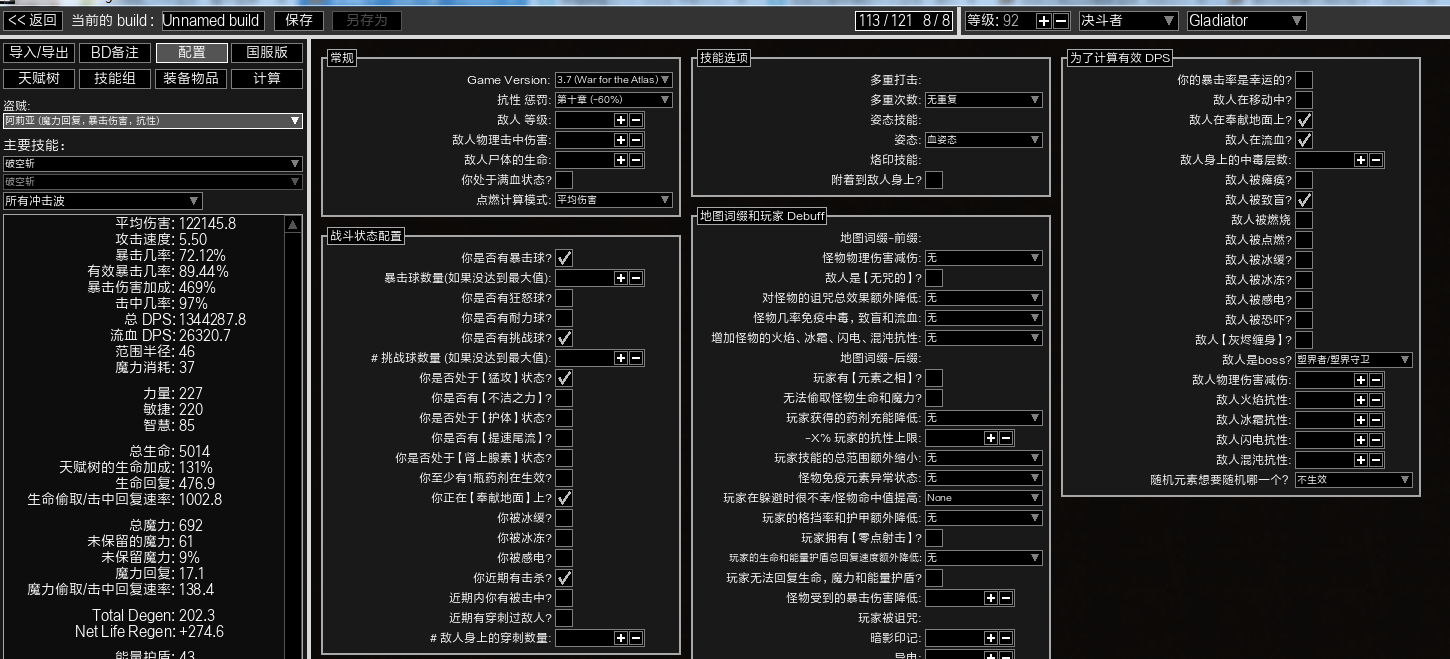Click the 保存 save button
Viewport: 1450px width, 659px height.
tap(299, 20)
